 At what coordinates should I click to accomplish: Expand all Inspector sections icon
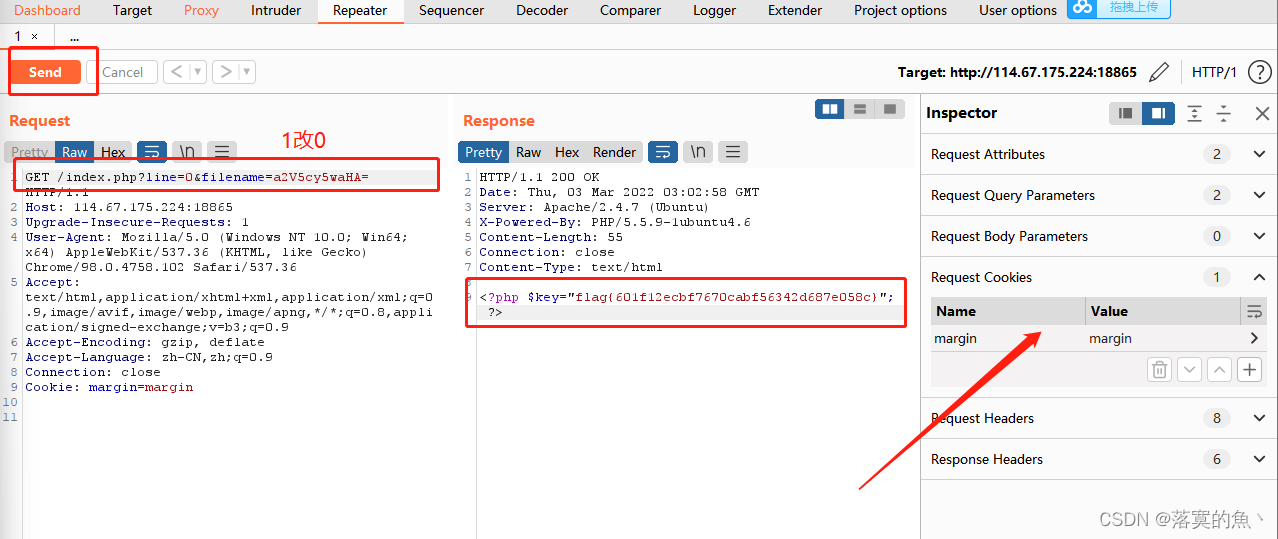(x=1194, y=113)
